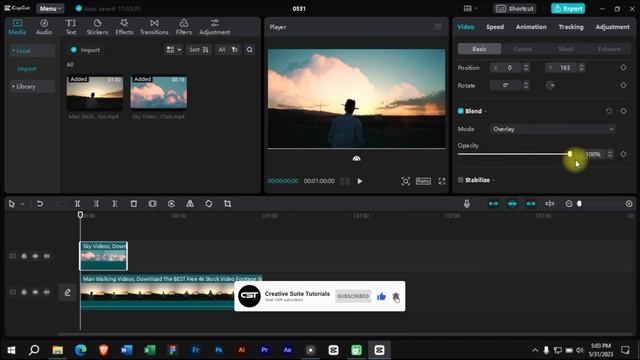The image size is (640, 360).
Task: Open the media view layout dropdown
Action: pyautogui.click(x=173, y=50)
